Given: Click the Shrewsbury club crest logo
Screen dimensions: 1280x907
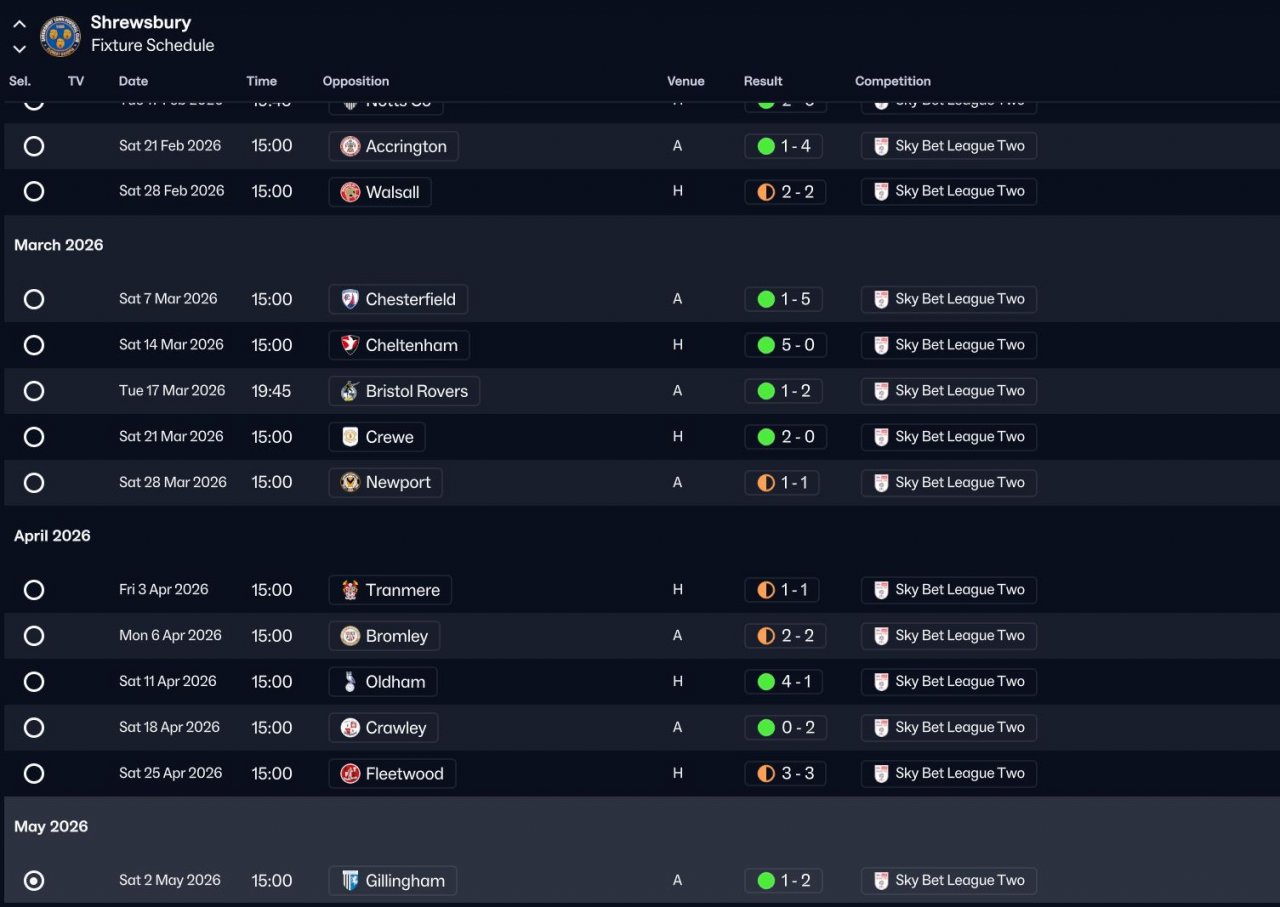Looking at the screenshot, I should [60, 36].
